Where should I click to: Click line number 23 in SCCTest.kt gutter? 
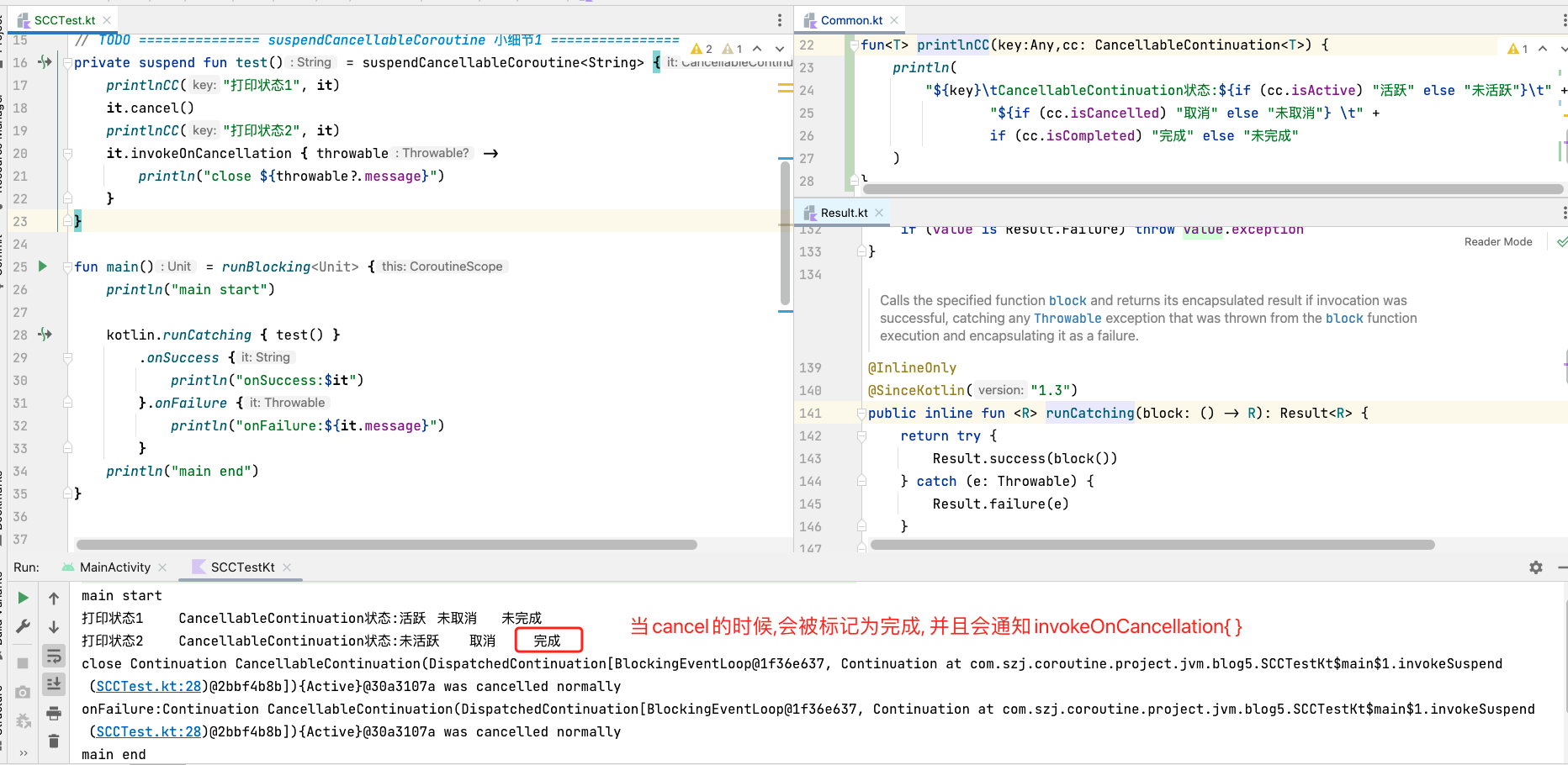[x=20, y=221]
